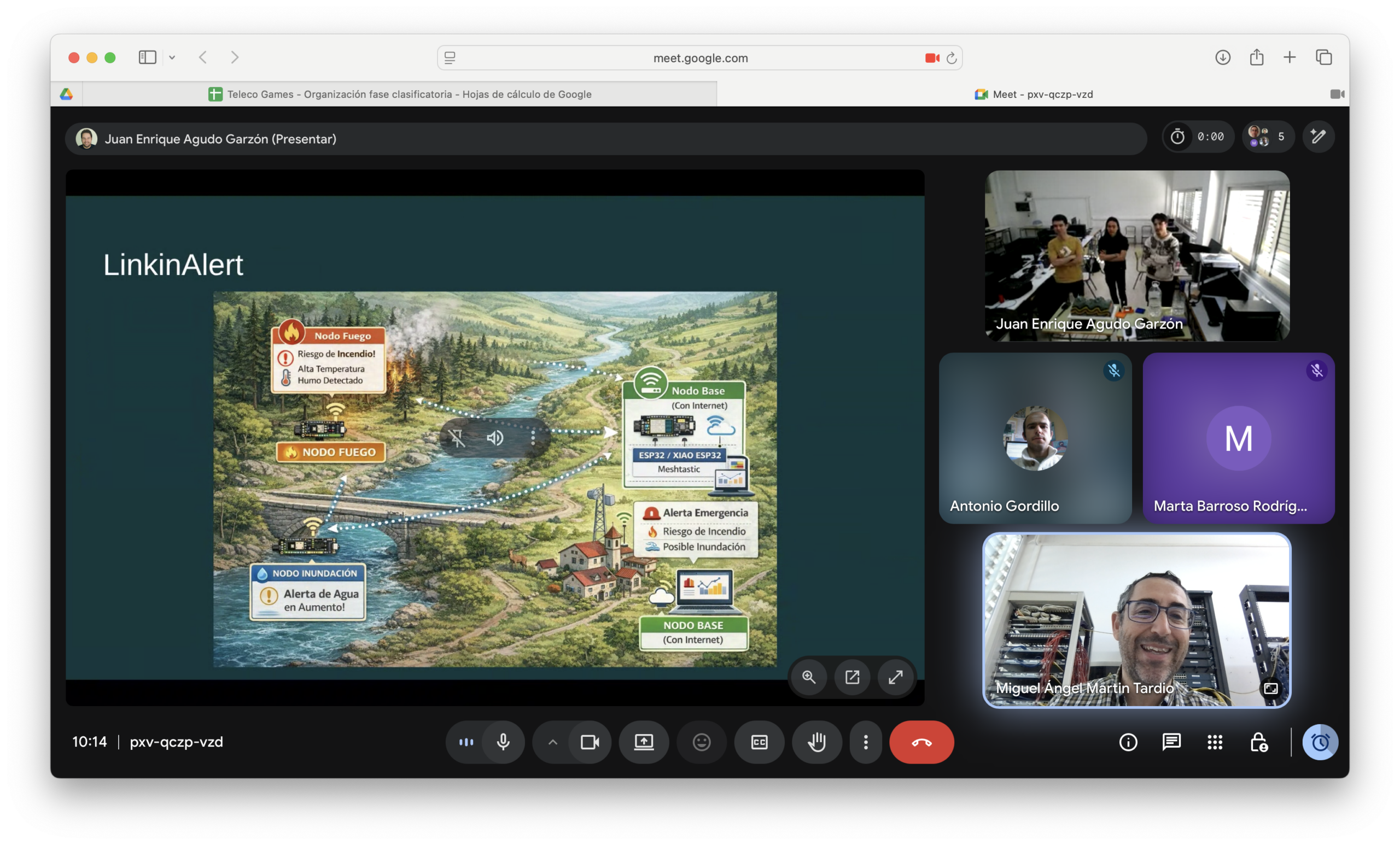Click Miguel Ángel Martín Tardío's video tile
Screen dimensions: 1400x845
1136,620
